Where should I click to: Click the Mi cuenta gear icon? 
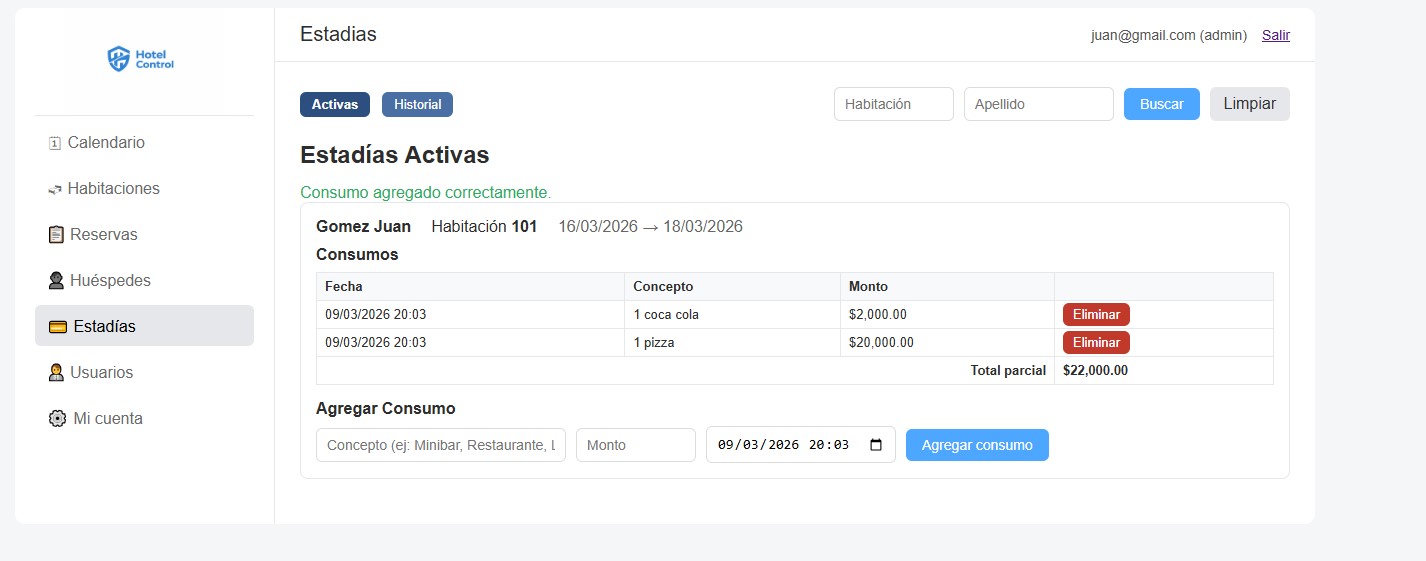pyautogui.click(x=57, y=419)
